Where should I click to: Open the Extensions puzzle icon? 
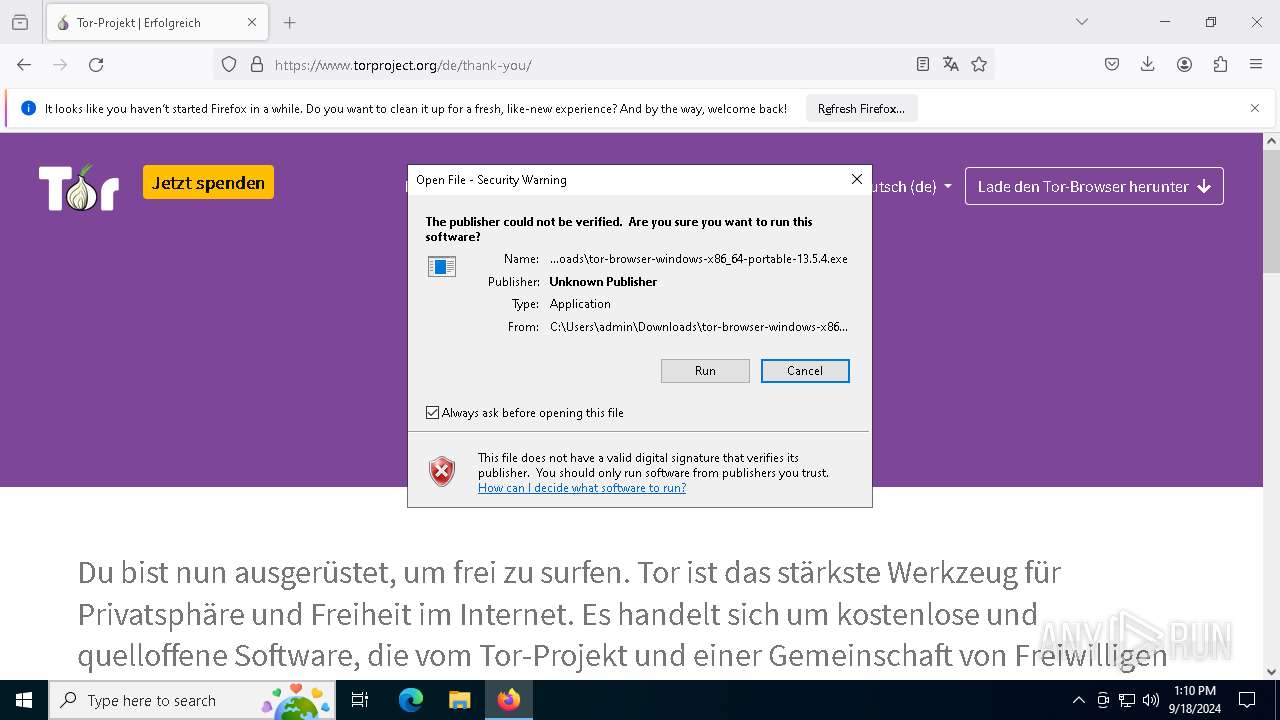(1220, 65)
